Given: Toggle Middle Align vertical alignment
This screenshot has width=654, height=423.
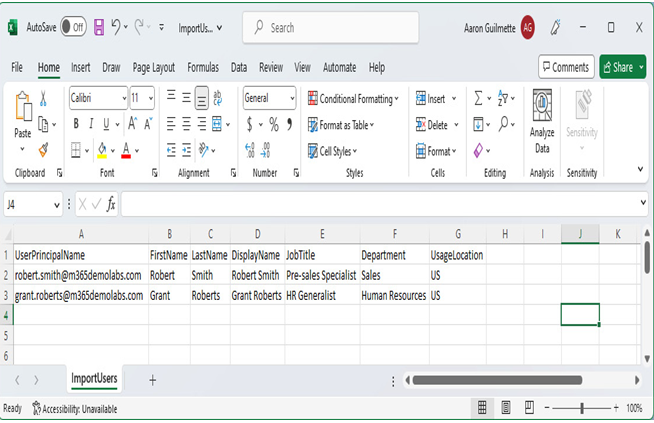Looking at the screenshot, I should [186, 98].
